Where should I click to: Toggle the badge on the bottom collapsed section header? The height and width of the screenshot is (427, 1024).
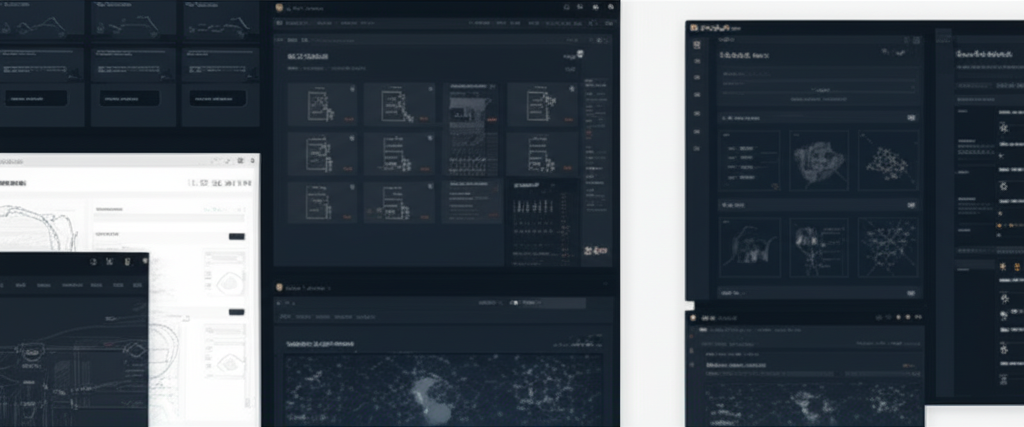tap(910, 293)
